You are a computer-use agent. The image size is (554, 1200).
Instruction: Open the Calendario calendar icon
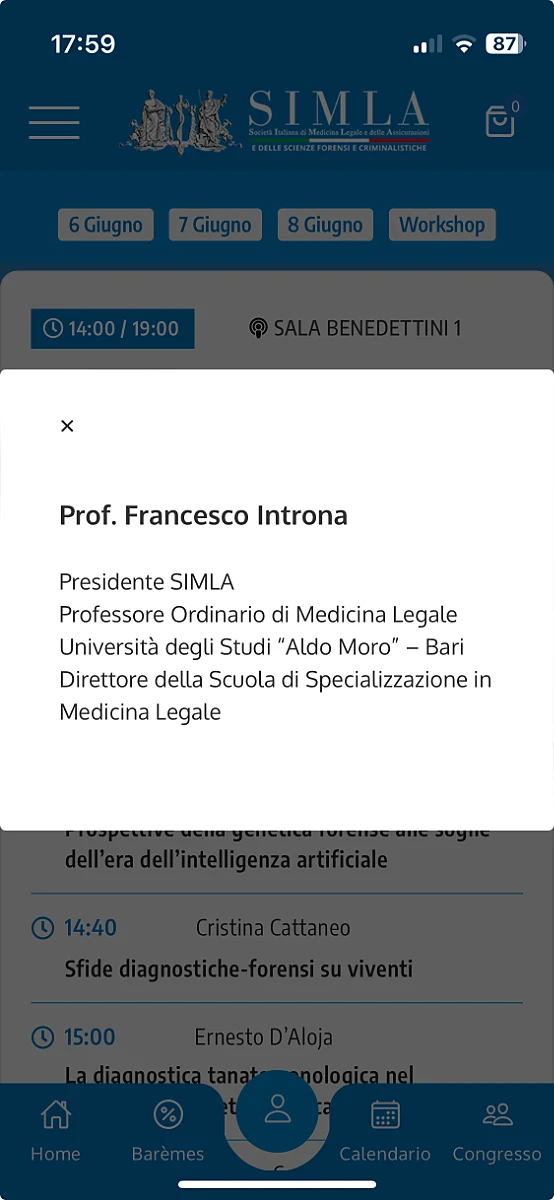coord(385,1114)
